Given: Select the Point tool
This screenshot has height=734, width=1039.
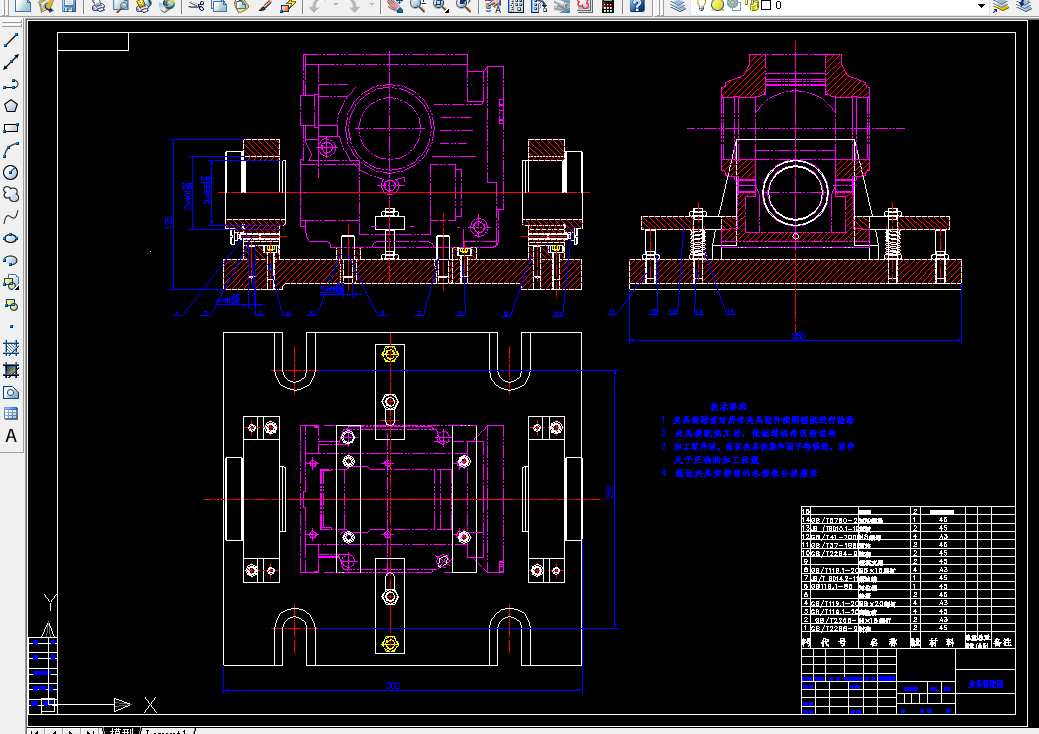Looking at the screenshot, I should [11, 327].
